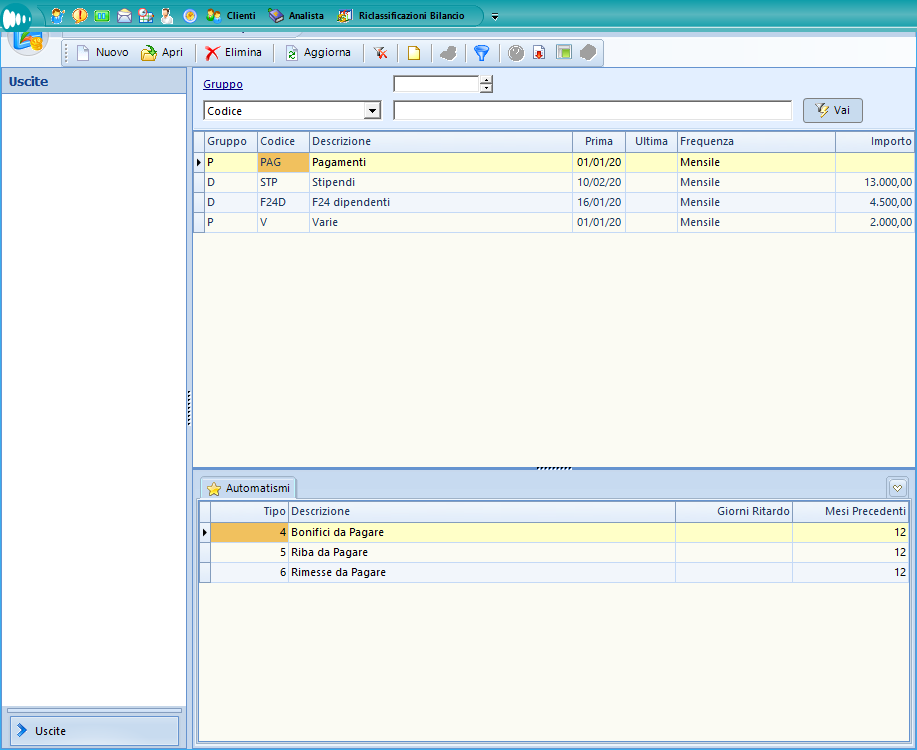Click the search text input field
917x750 pixels.
(592, 111)
